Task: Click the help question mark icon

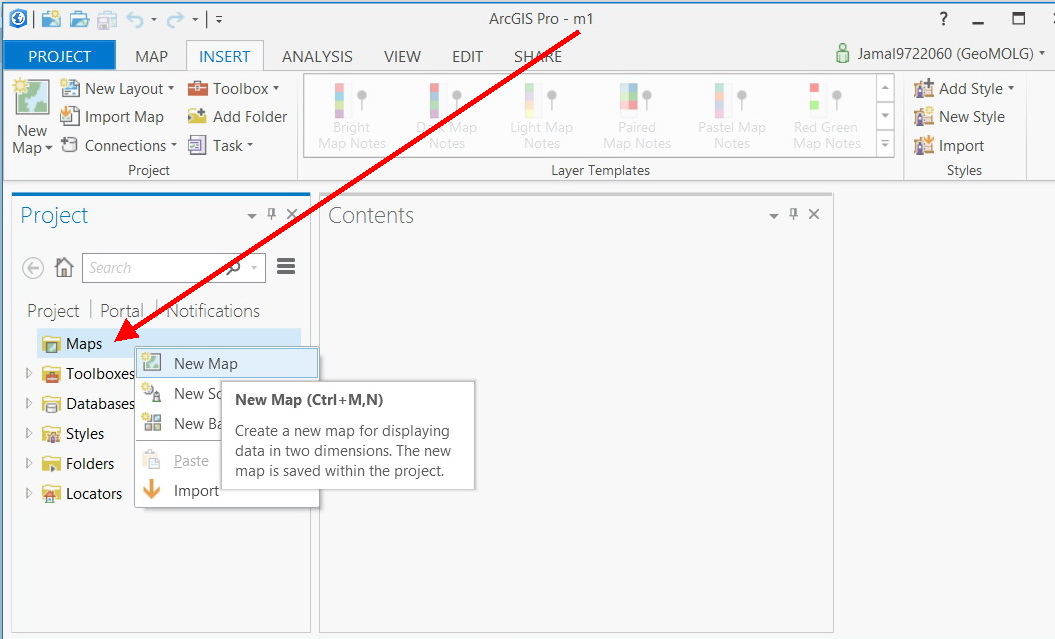Action: pos(943,19)
